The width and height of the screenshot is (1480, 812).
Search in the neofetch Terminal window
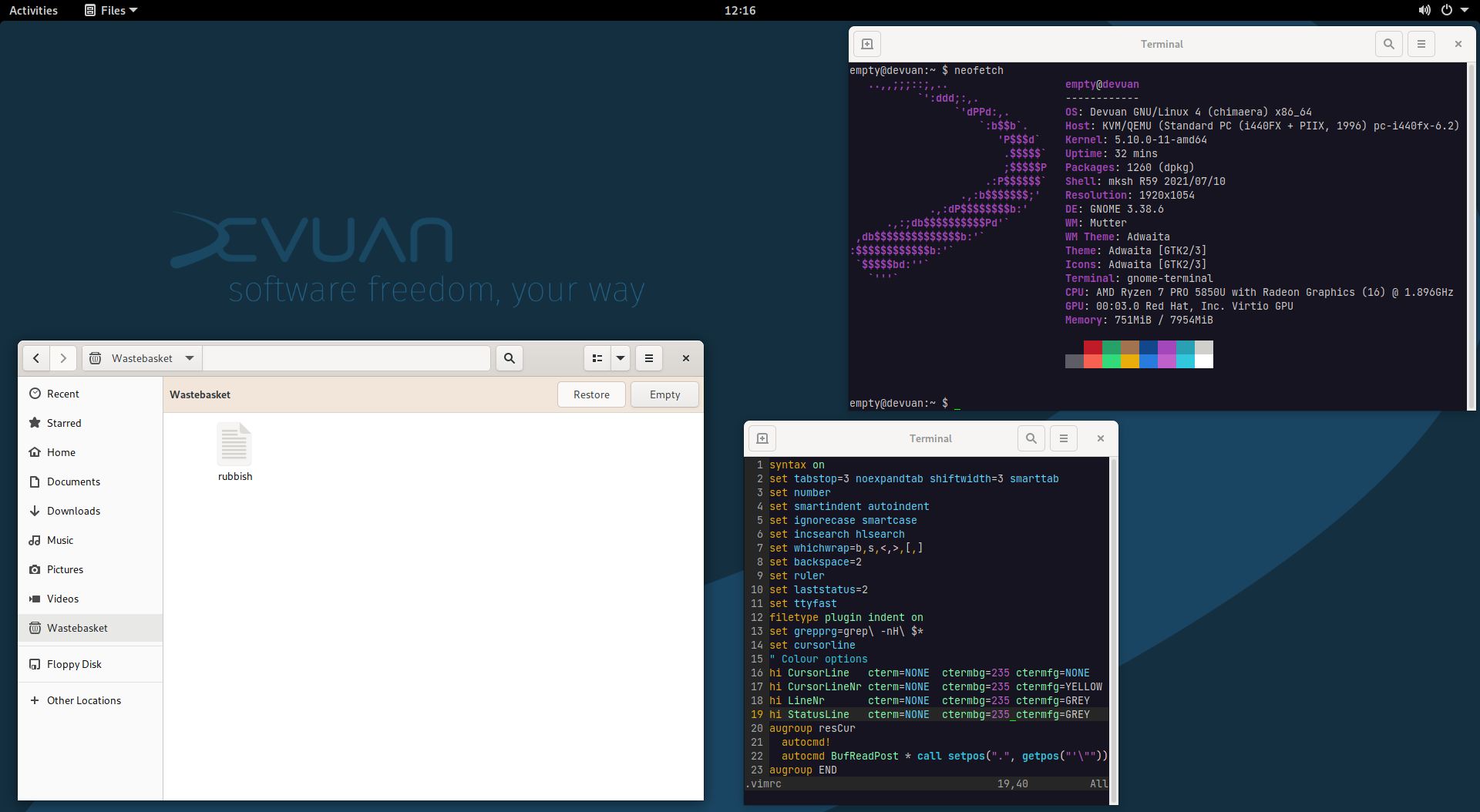point(1389,44)
